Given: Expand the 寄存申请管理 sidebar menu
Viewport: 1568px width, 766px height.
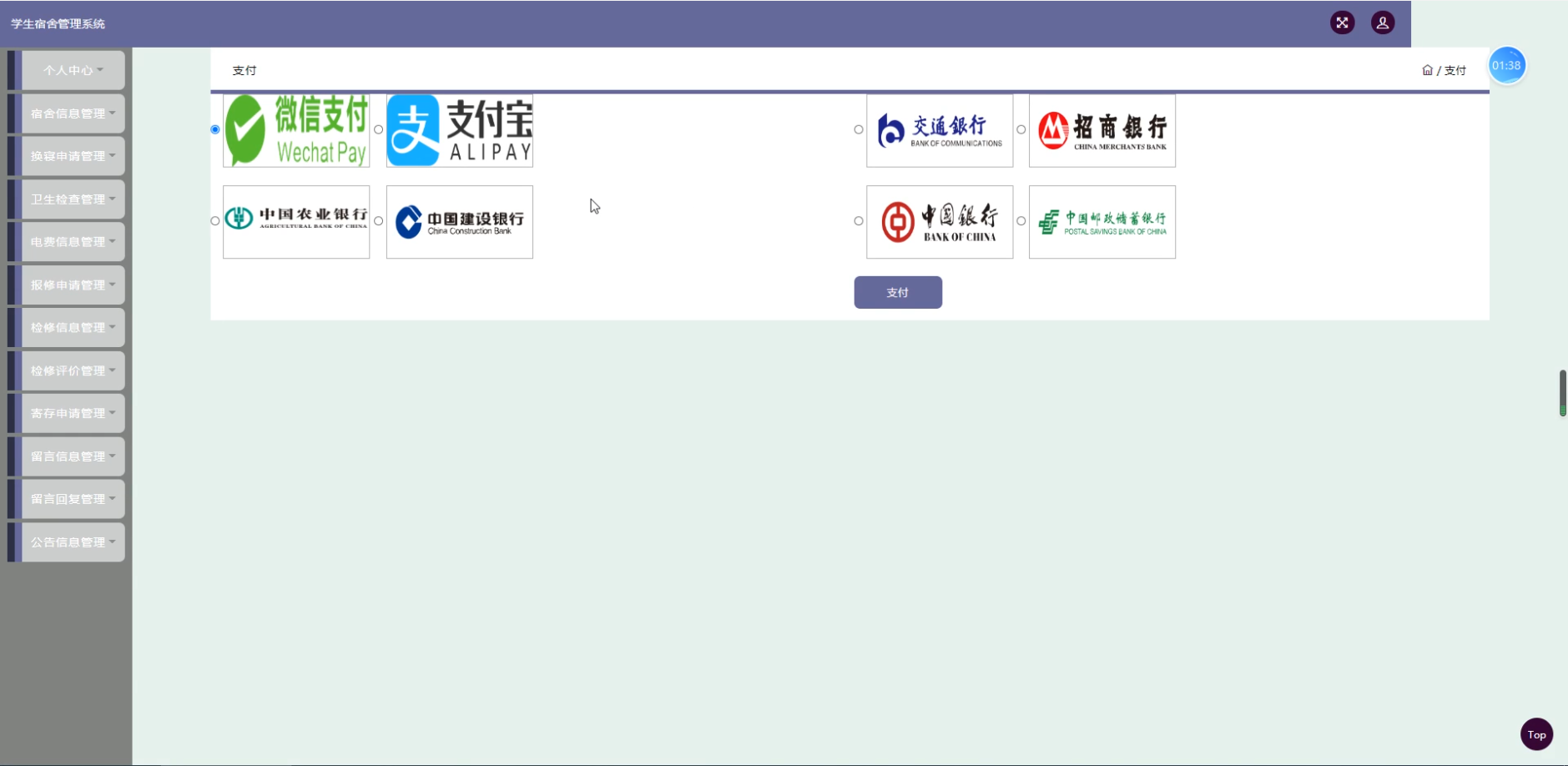Looking at the screenshot, I should (x=73, y=413).
